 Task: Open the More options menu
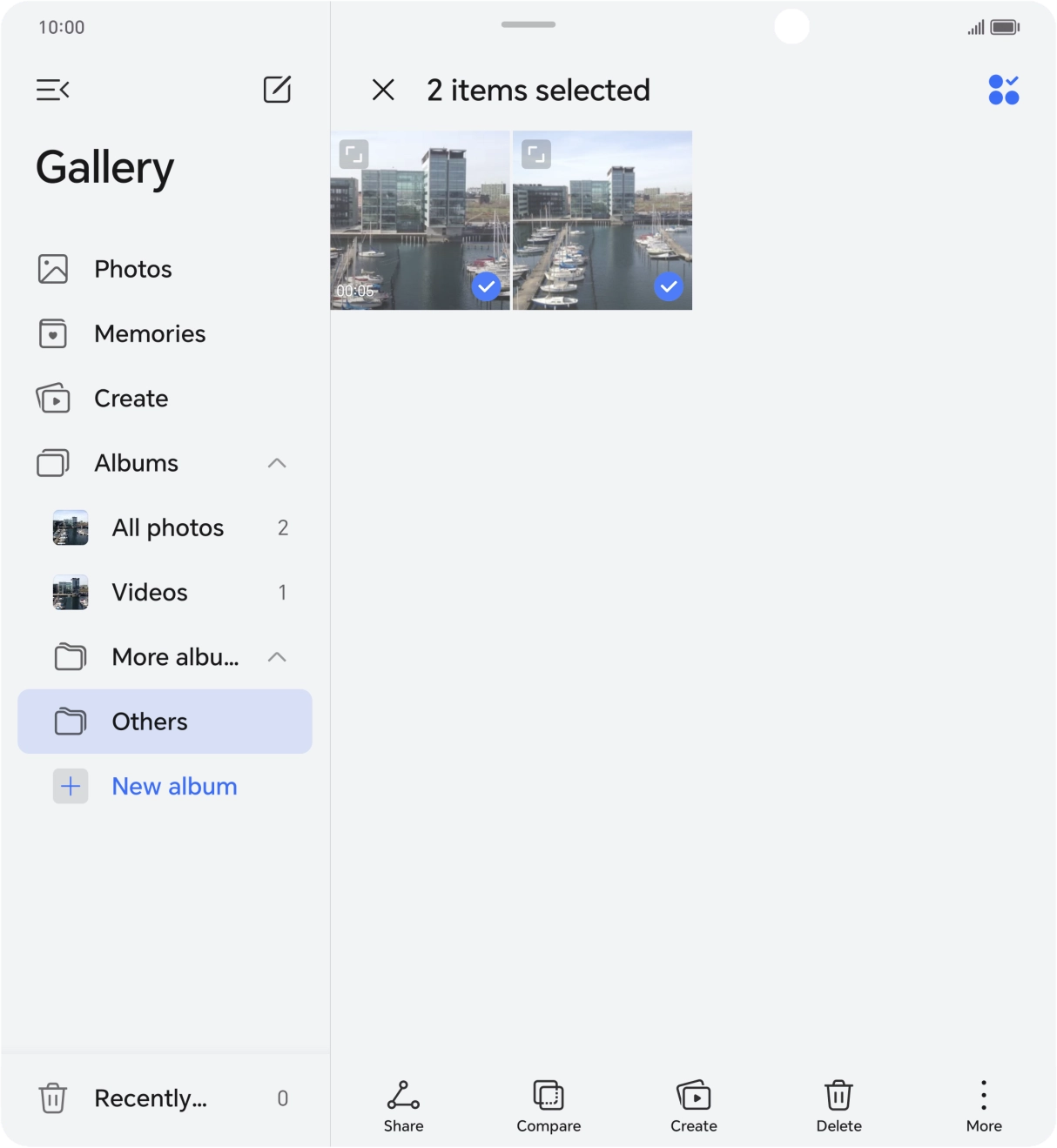point(984,1105)
